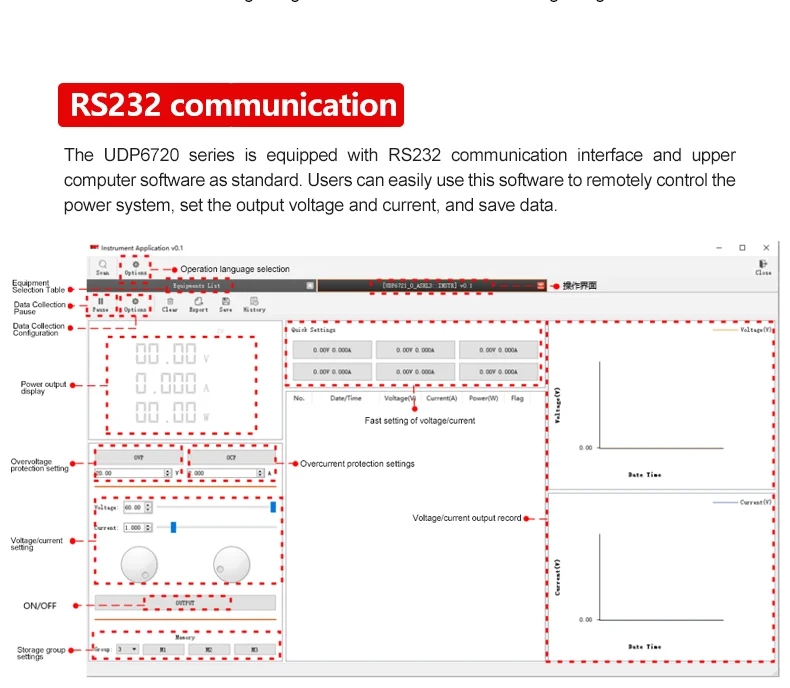The image size is (790, 688).
Task: Click first Quick Settings preset in top row
Action: (332, 350)
